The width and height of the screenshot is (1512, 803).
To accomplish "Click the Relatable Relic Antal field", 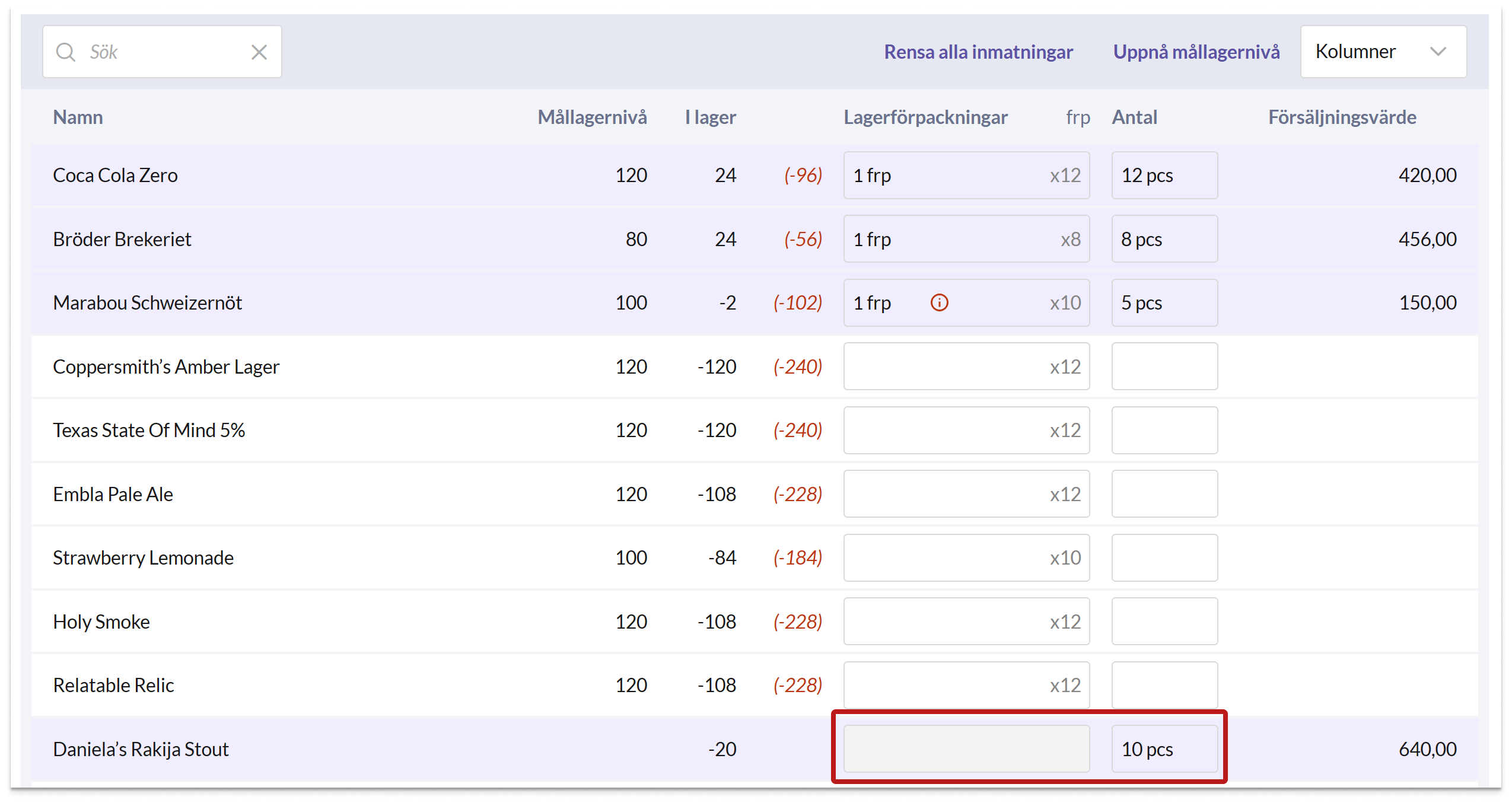I will point(1164,686).
